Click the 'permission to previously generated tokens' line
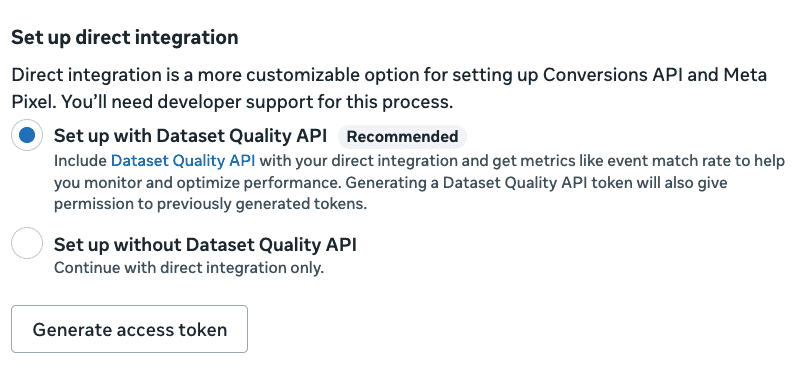Screen dimensions: 801x376 [x=210, y=204]
